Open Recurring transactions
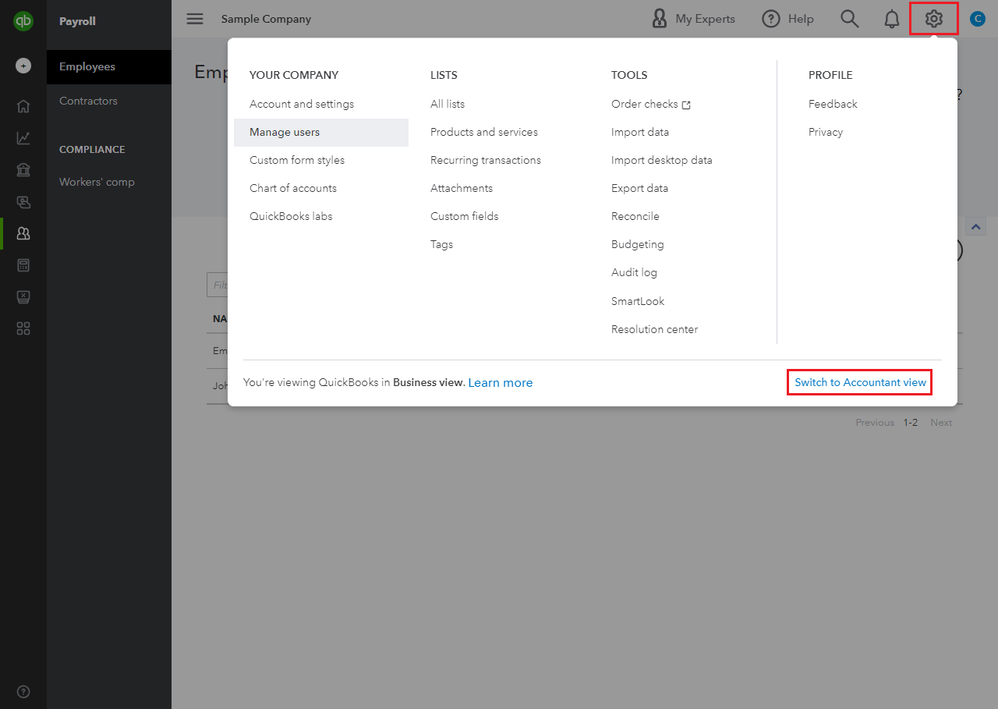This screenshot has width=998, height=709. click(x=486, y=160)
